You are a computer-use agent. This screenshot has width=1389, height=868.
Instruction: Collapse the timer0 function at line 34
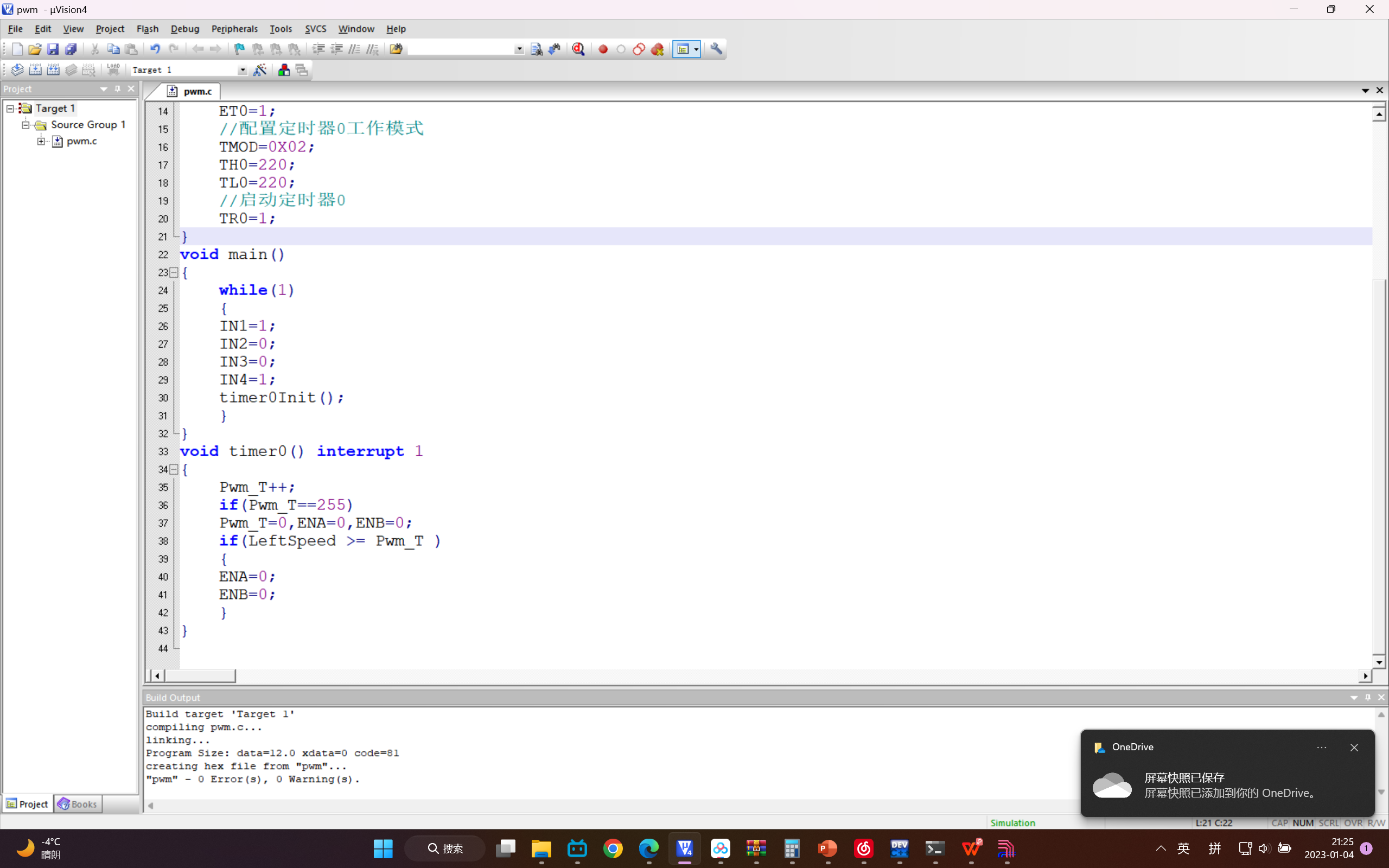click(x=174, y=470)
